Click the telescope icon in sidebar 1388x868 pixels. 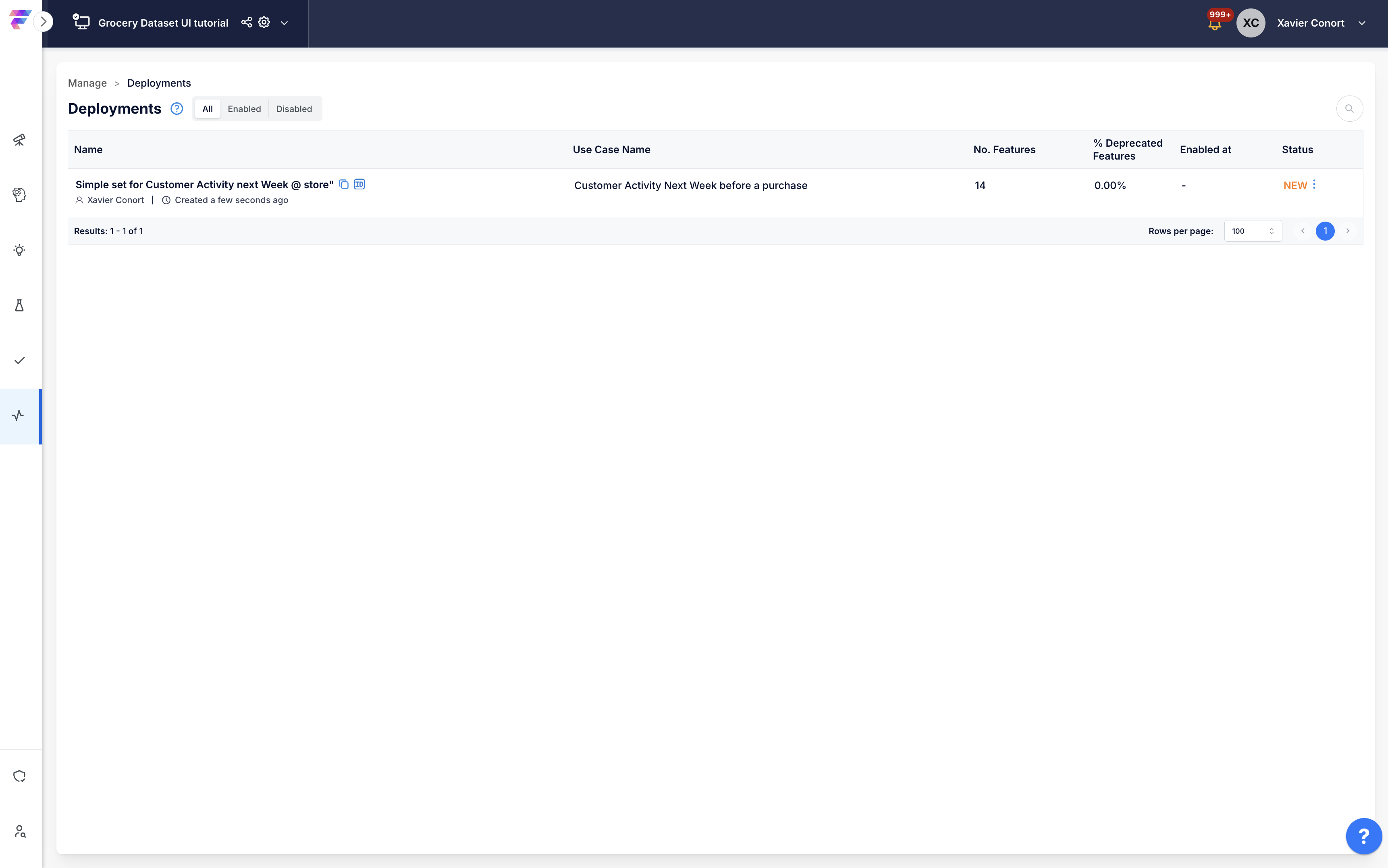(19, 139)
